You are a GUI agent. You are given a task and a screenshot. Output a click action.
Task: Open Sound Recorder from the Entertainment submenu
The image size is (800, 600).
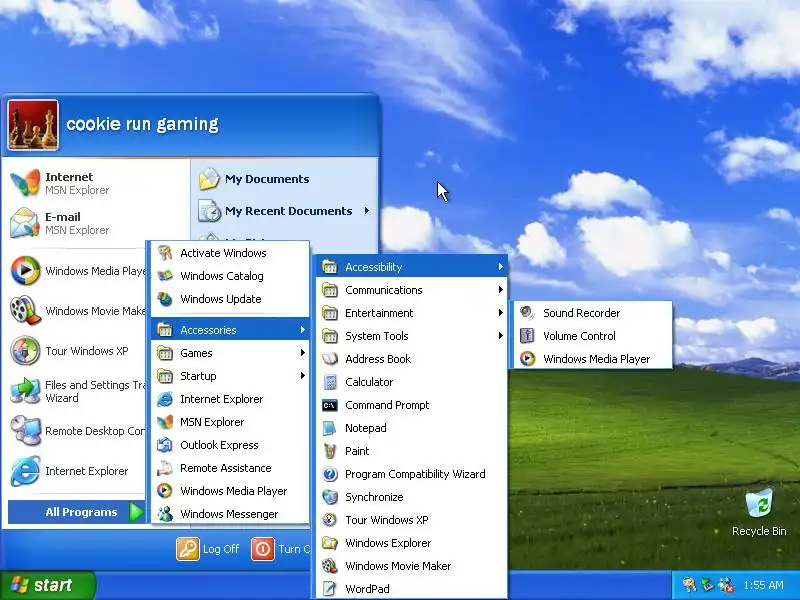pos(593,313)
